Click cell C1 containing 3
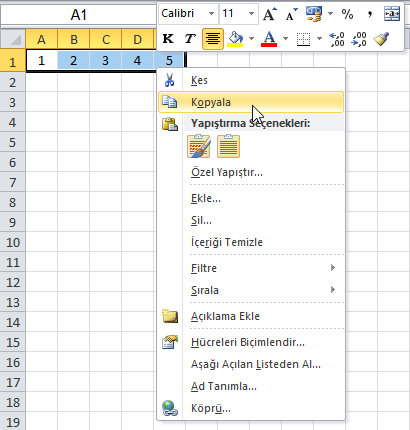The width and height of the screenshot is (410, 430). click(x=106, y=61)
